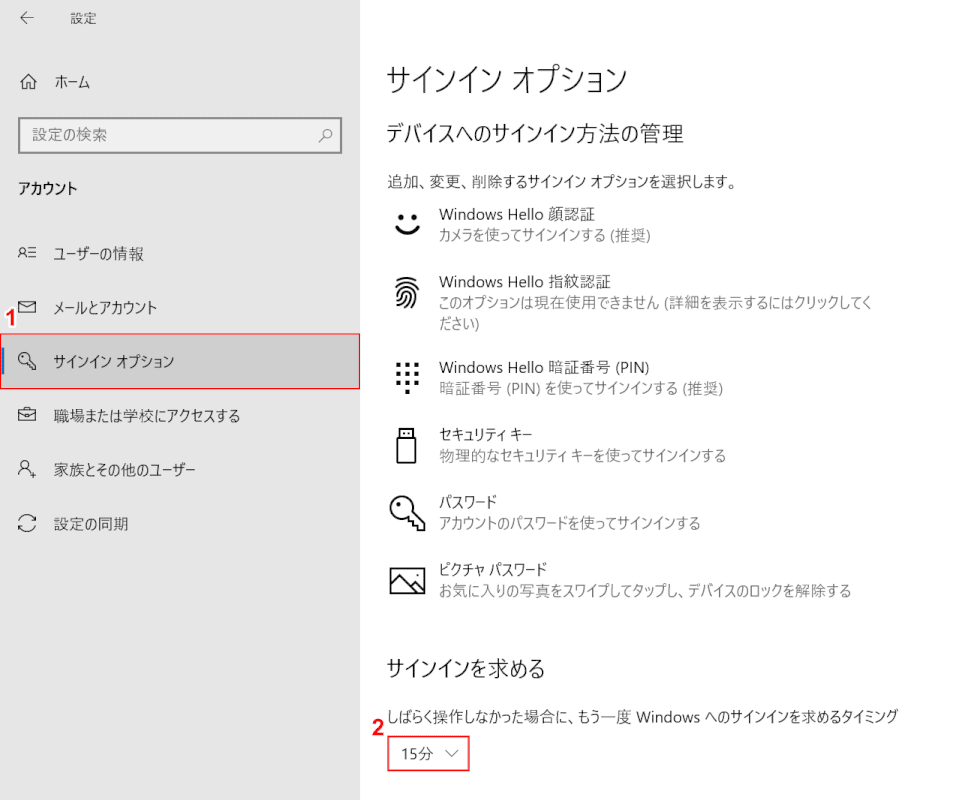Click the fingerprint icon
Image resolution: width=959 pixels, height=800 pixels.
[407, 292]
